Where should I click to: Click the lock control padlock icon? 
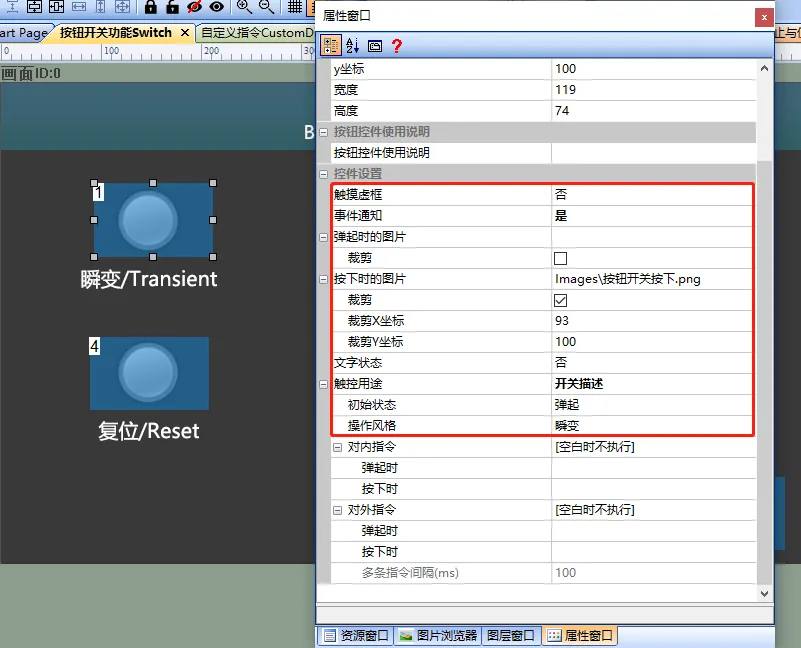pyautogui.click(x=150, y=6)
